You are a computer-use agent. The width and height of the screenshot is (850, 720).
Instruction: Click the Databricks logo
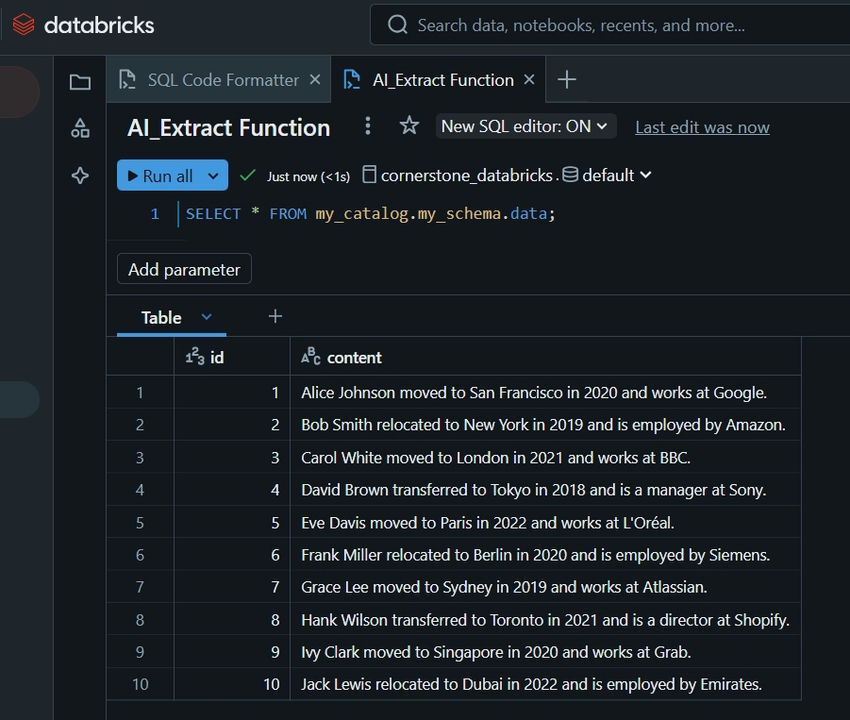84,25
